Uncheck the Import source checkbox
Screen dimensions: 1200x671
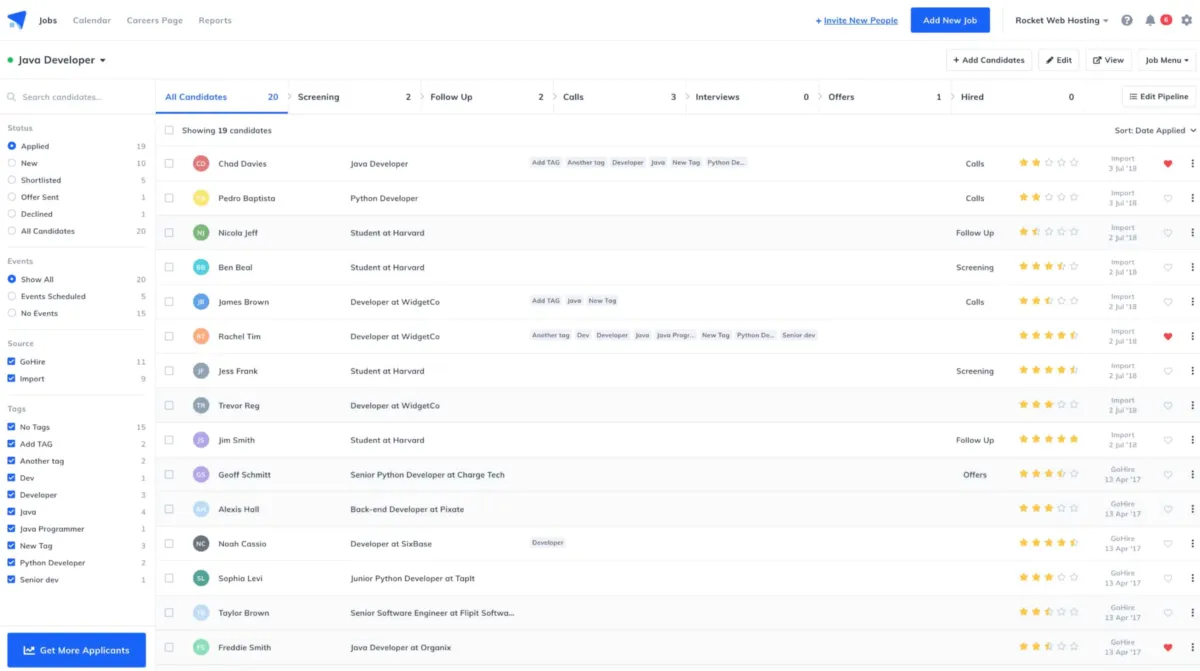[10, 378]
